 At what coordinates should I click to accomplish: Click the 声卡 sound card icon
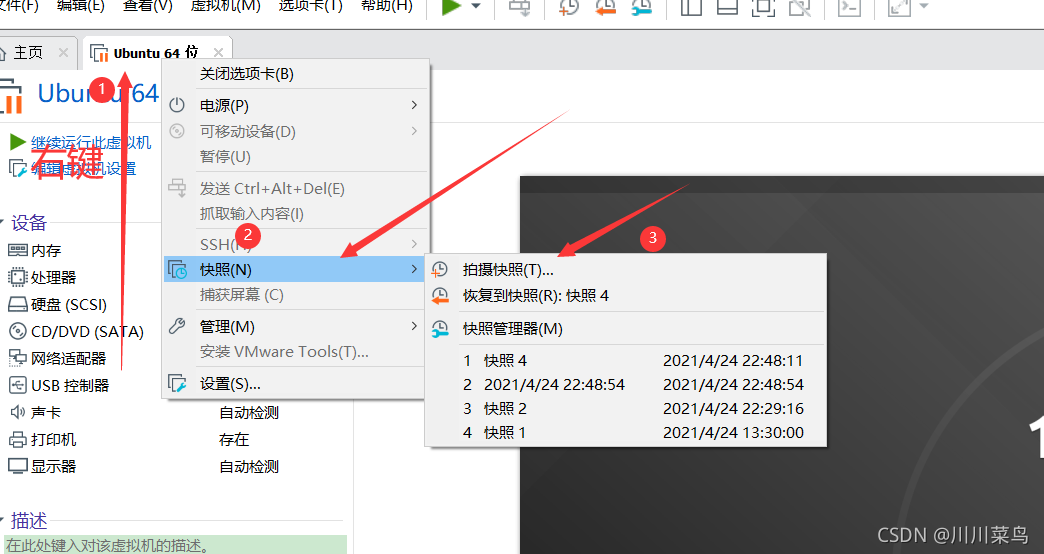click(17, 412)
